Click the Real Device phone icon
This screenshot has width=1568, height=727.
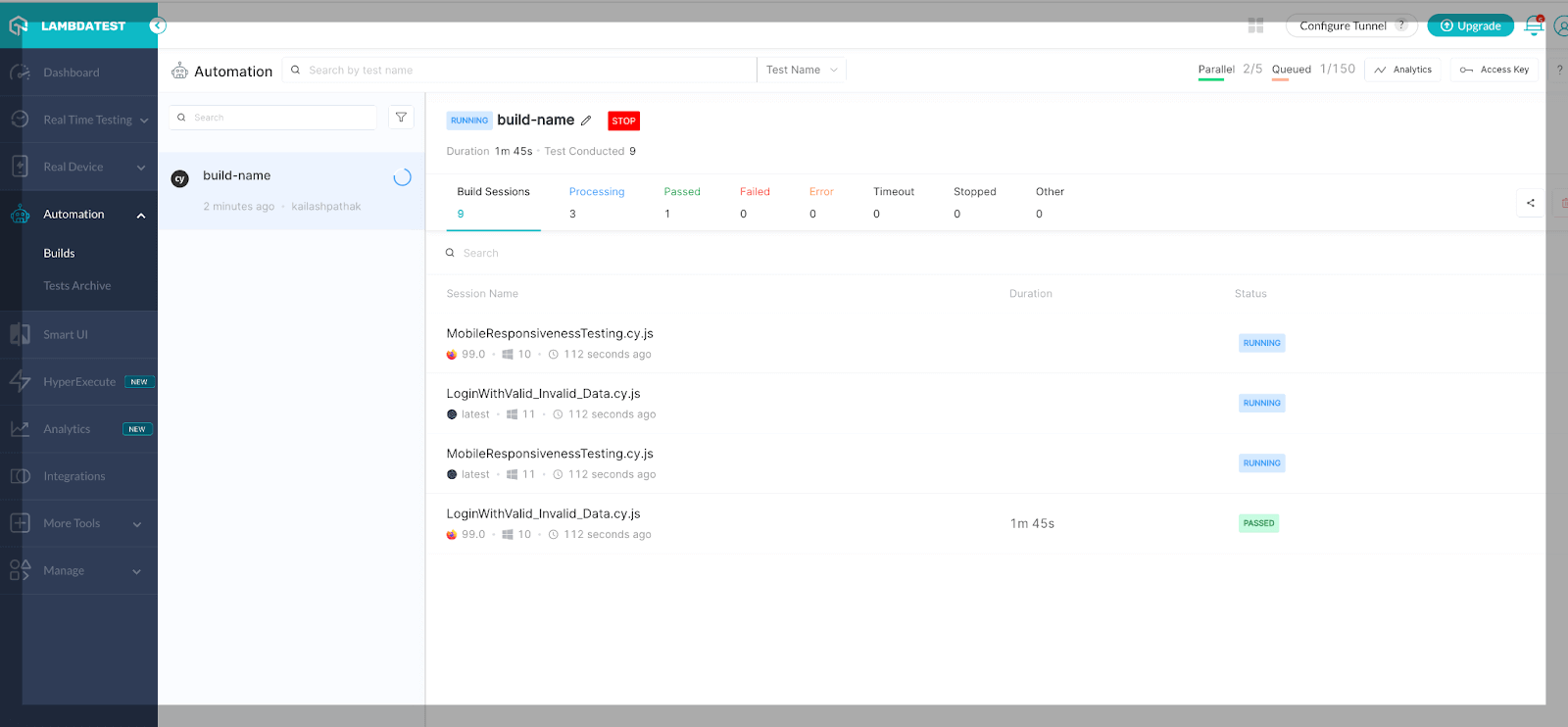20,167
